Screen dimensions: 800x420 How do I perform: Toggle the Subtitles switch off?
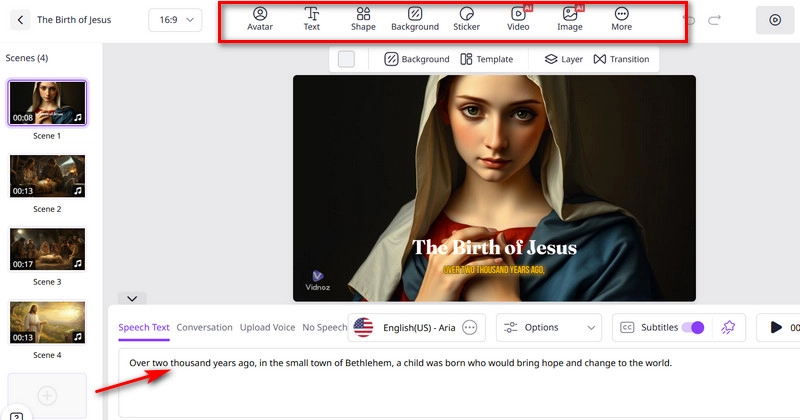pos(692,327)
